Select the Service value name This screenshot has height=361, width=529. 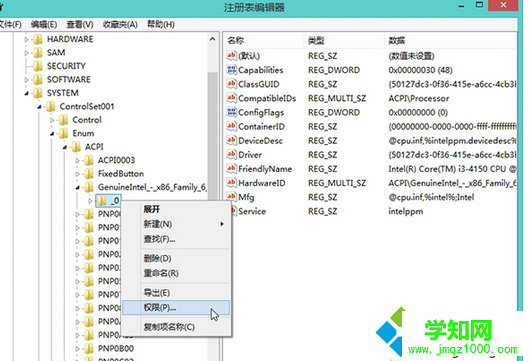coord(252,212)
